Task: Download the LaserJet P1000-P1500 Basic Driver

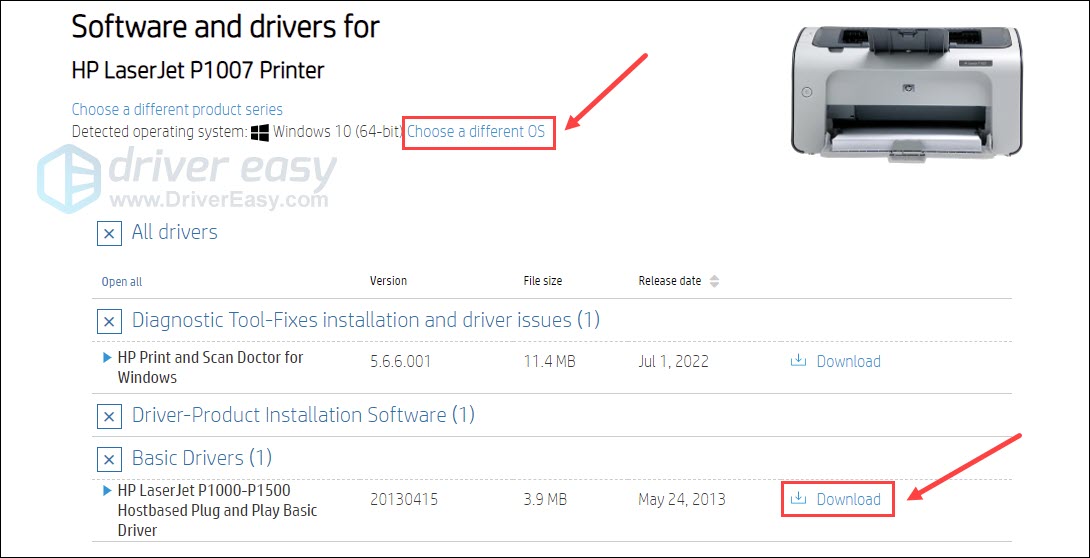Action: click(x=848, y=499)
